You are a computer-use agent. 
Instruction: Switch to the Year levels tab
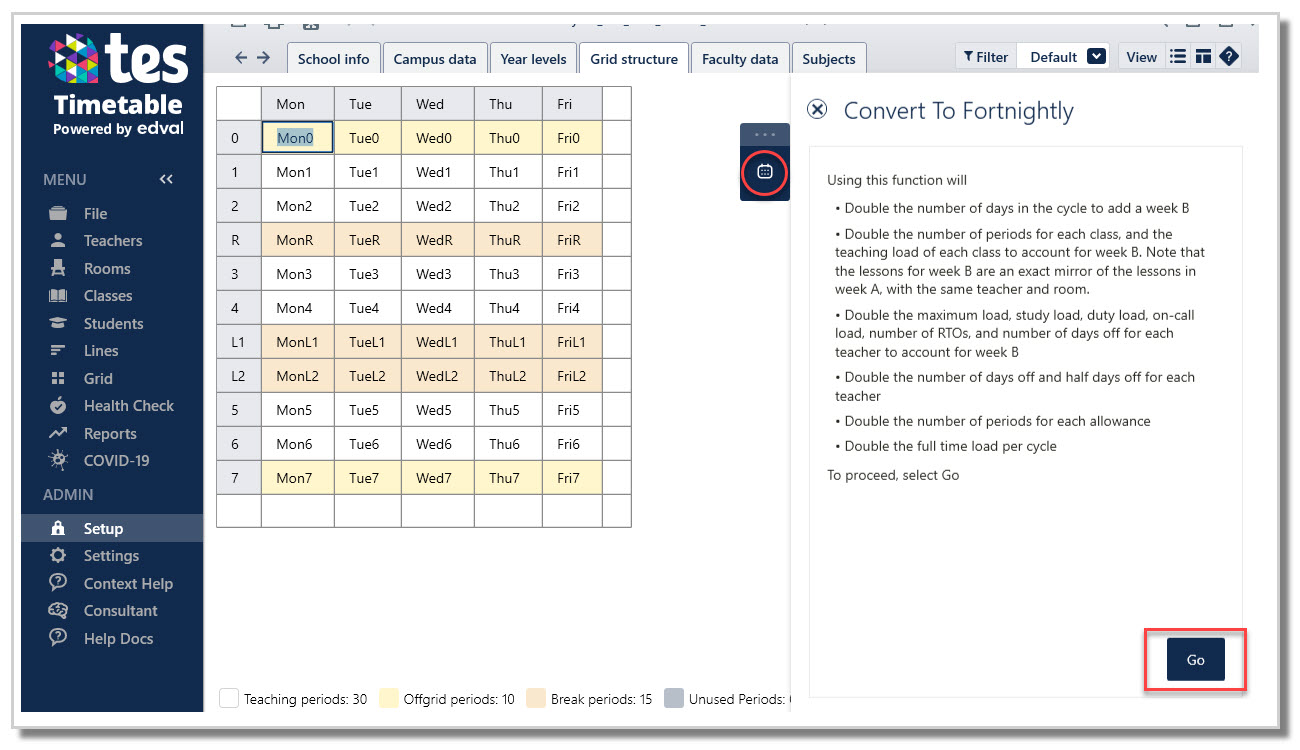pyautogui.click(x=533, y=59)
